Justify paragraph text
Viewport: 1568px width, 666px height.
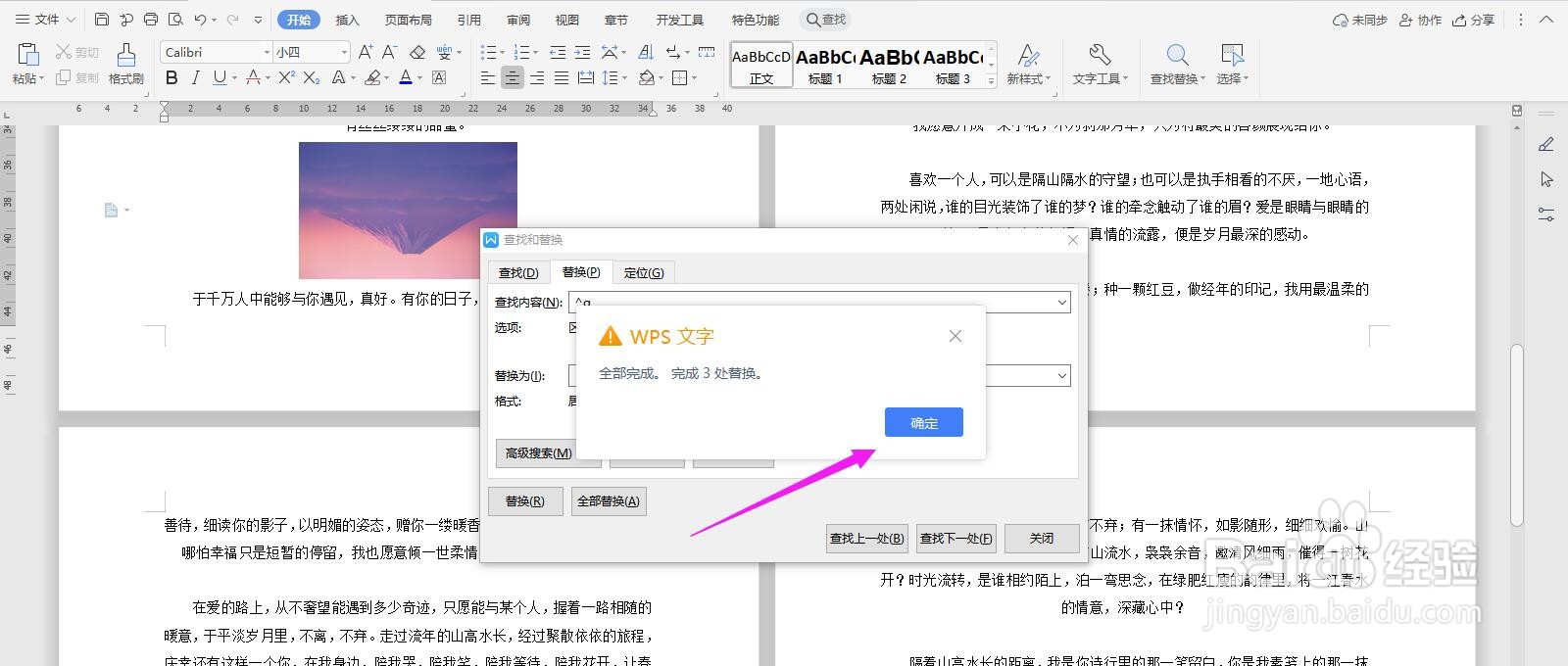pyautogui.click(x=561, y=77)
